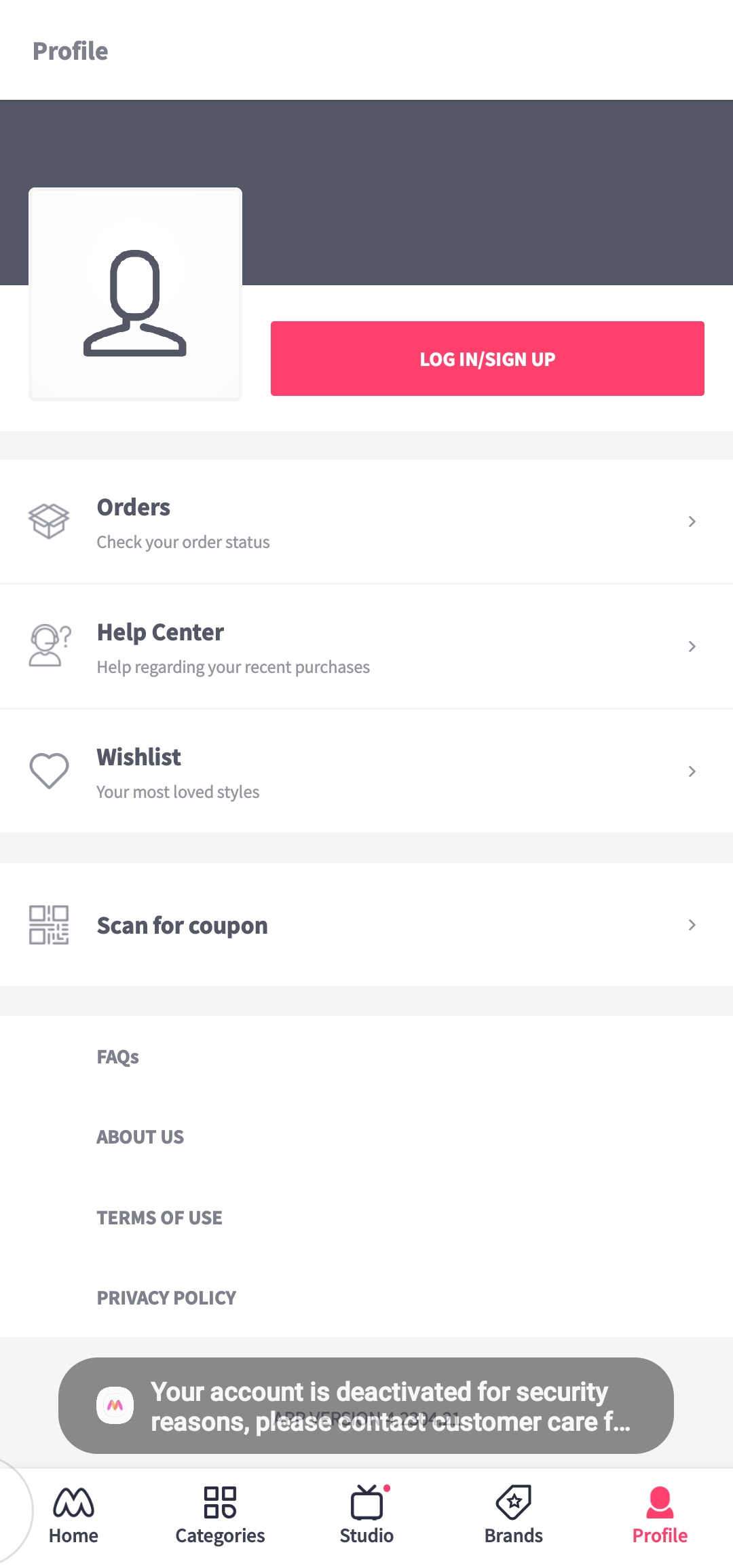This screenshot has width=733, height=1568.
Task: Expand Orders row chevron
Action: [x=692, y=522]
